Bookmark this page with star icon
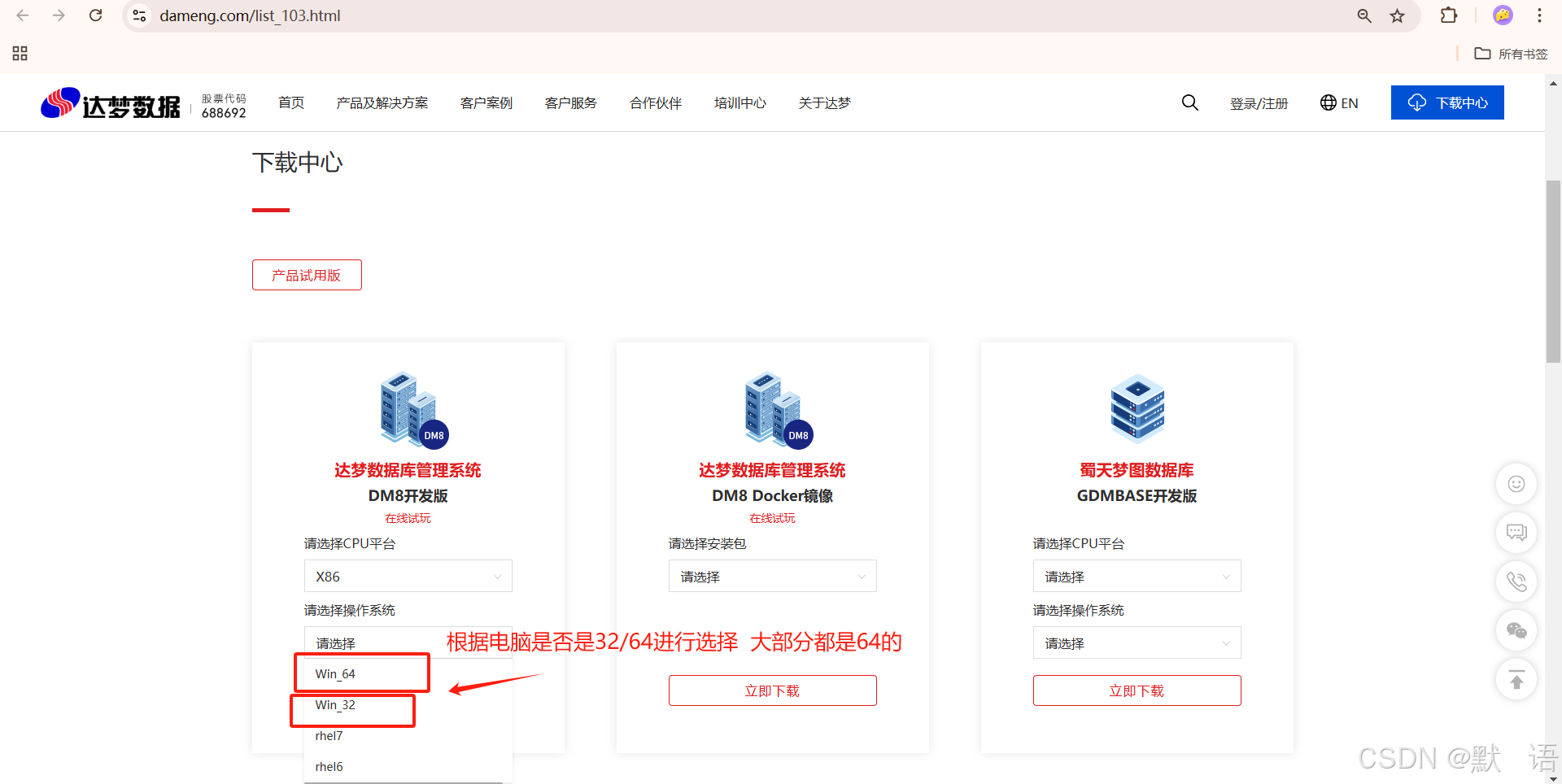This screenshot has height=784, width=1562. 1398,15
